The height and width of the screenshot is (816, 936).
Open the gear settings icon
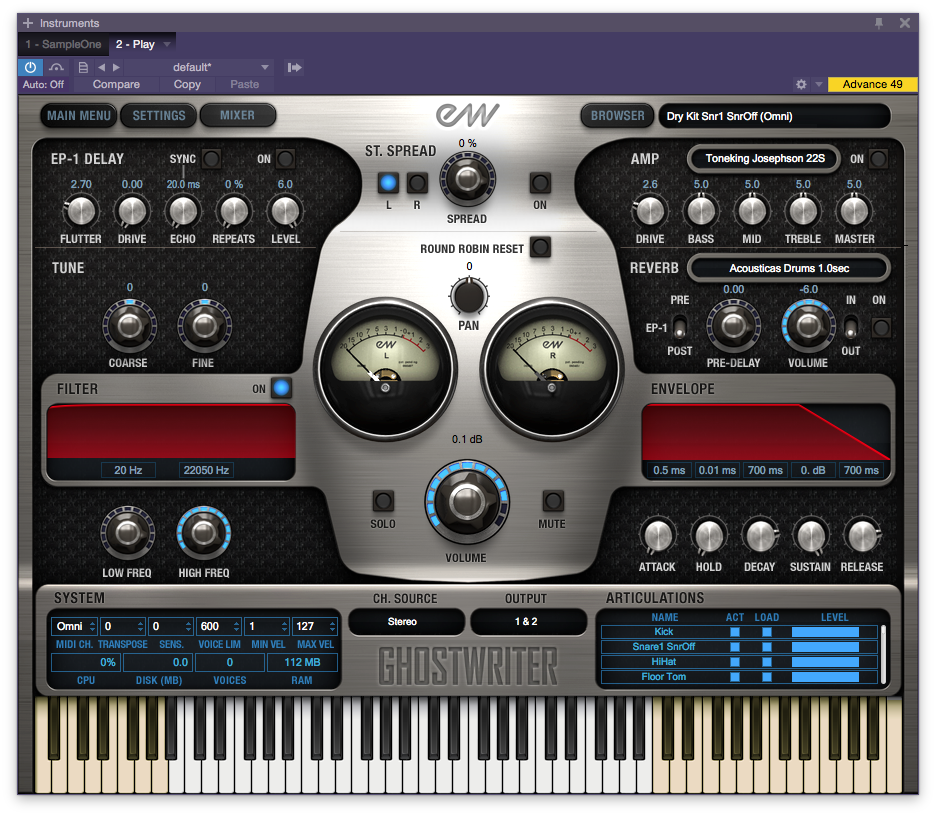point(801,84)
